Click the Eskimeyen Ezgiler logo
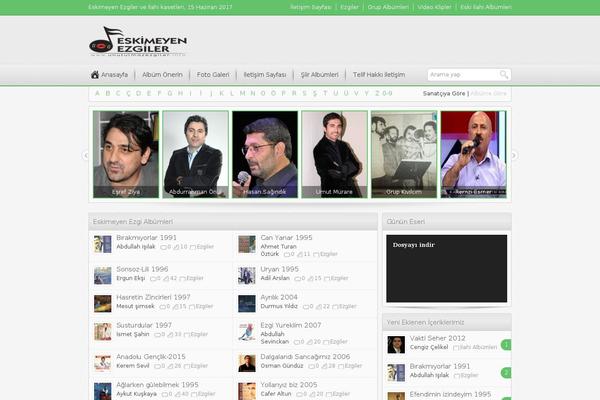600x400 pixels. point(138,41)
